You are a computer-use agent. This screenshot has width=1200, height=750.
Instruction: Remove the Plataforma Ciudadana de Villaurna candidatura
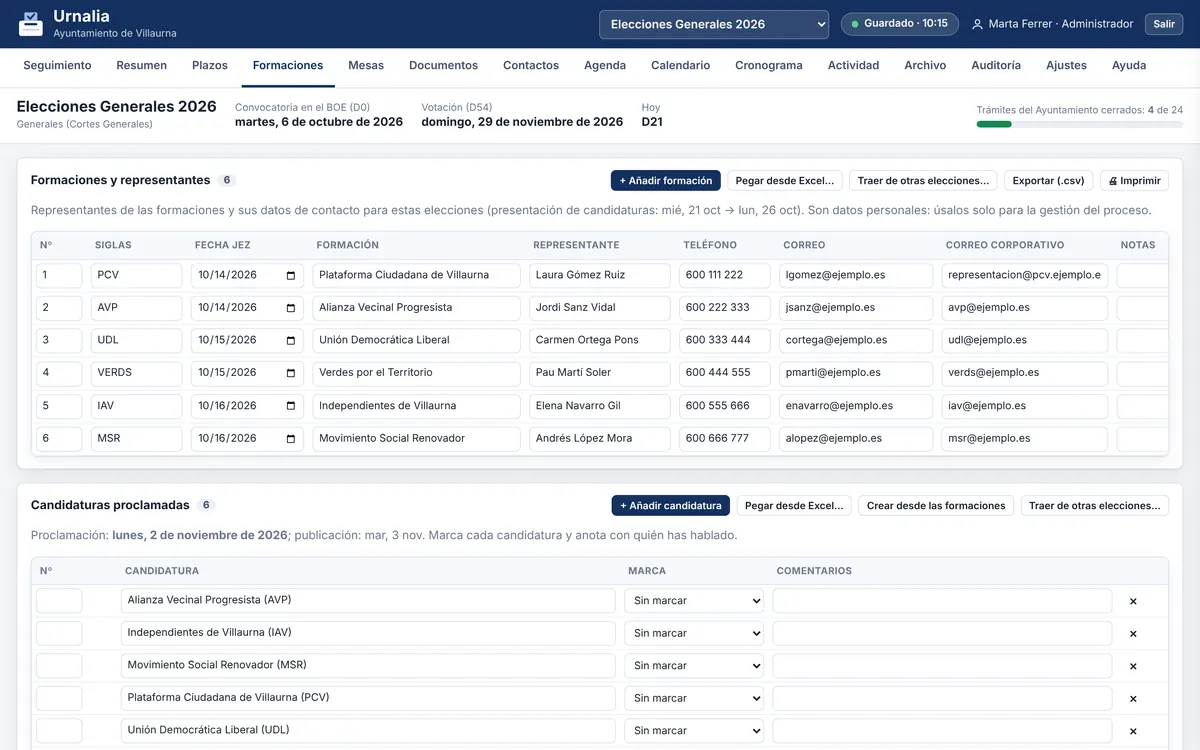[x=1133, y=698]
